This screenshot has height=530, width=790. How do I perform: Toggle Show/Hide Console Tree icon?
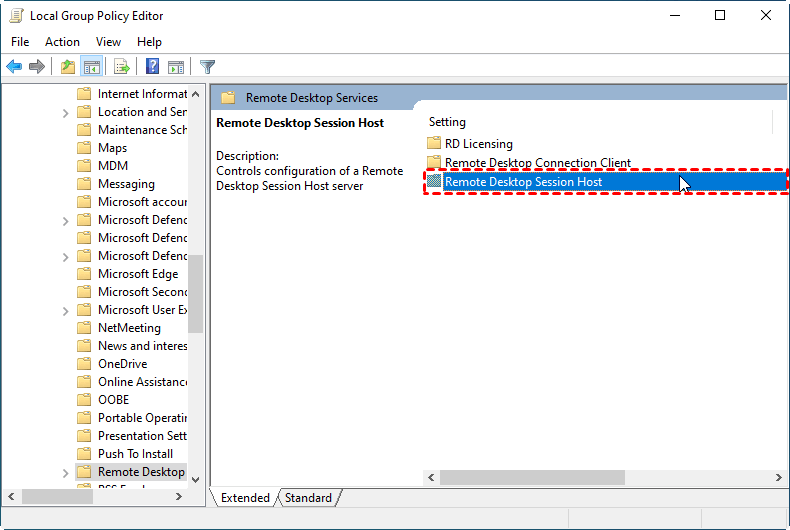(92, 67)
